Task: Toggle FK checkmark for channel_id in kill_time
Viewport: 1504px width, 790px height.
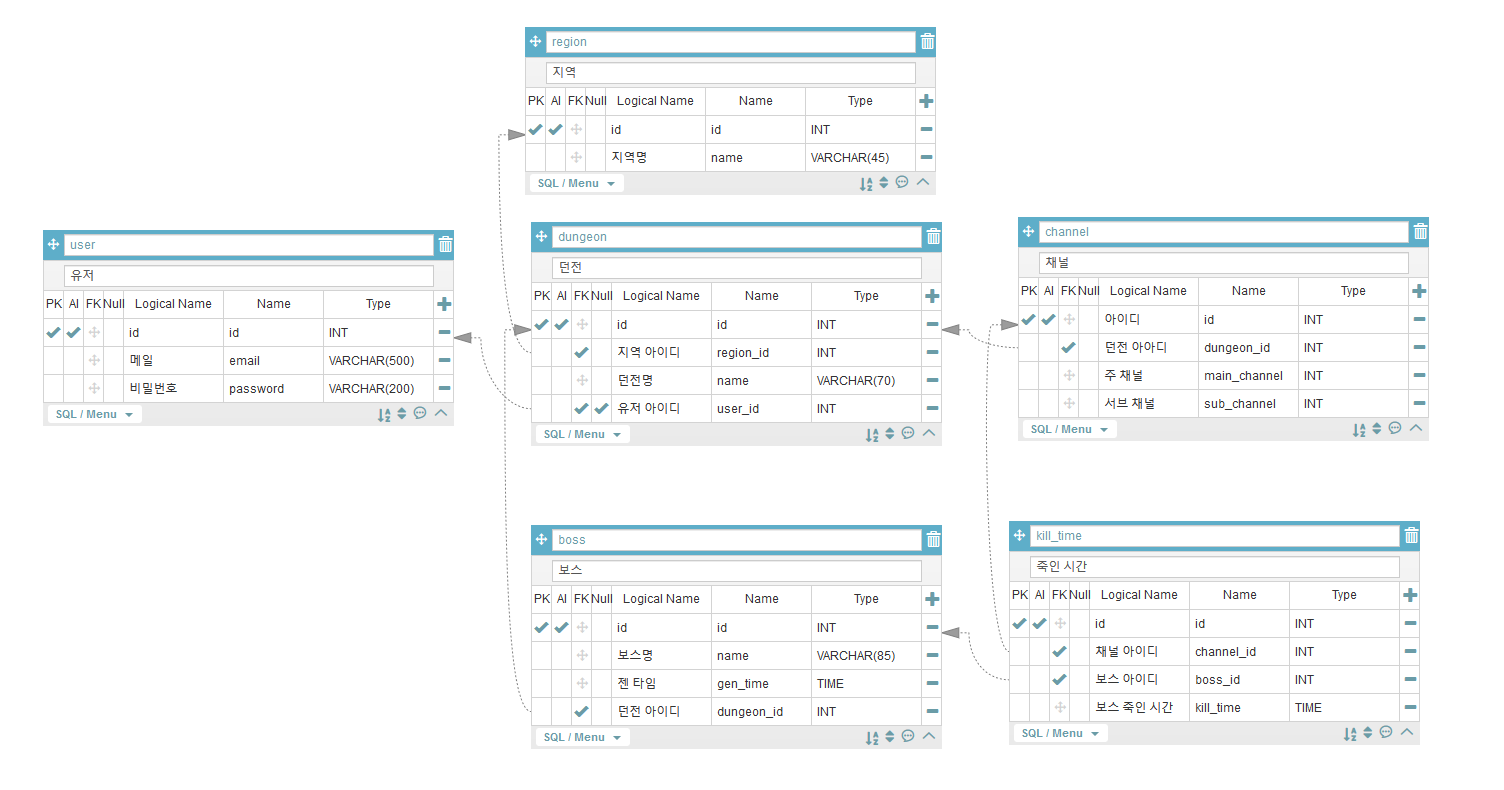Action: (1059, 651)
